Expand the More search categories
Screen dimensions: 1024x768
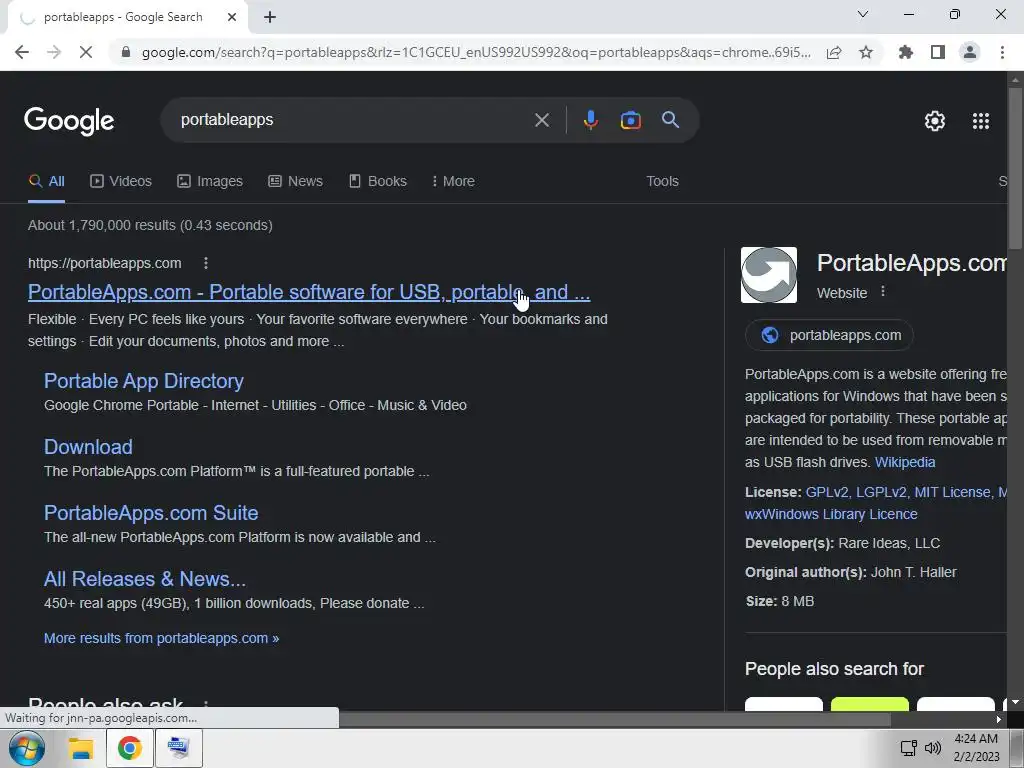[x=453, y=182]
